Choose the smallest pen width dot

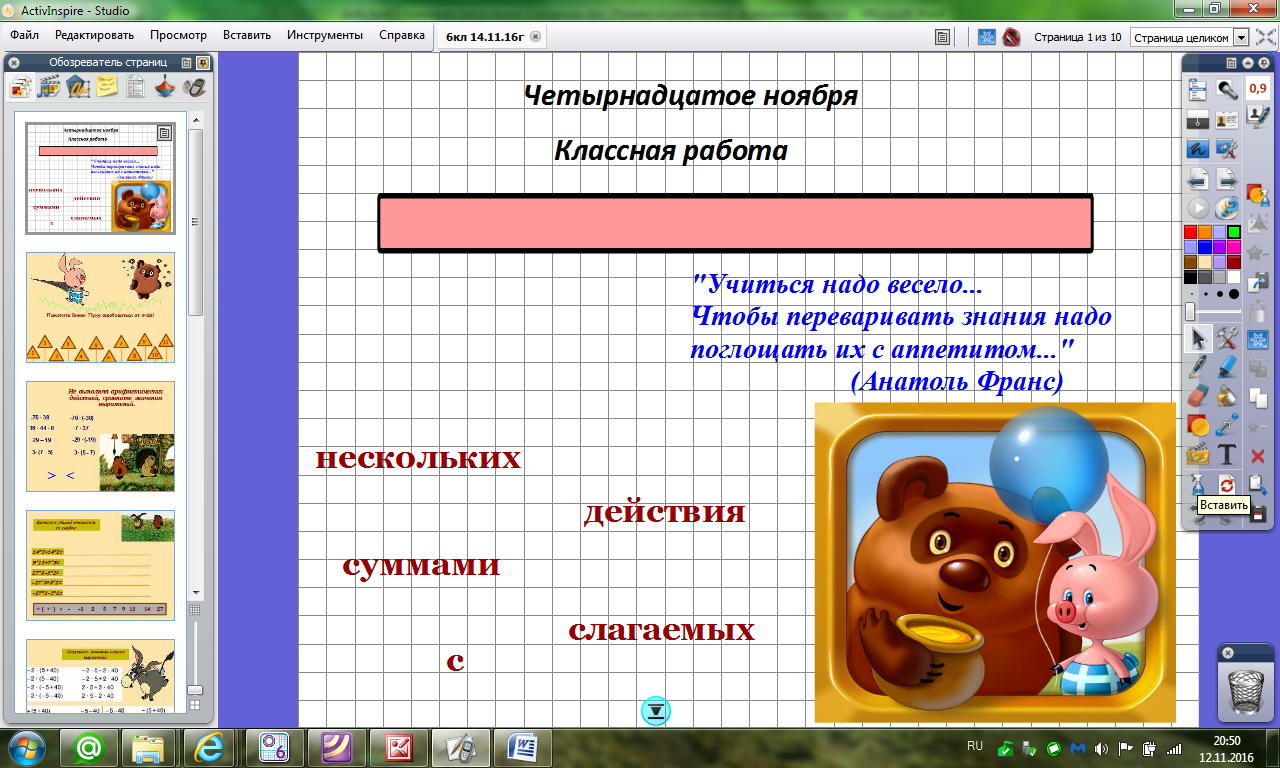(x=1190, y=294)
